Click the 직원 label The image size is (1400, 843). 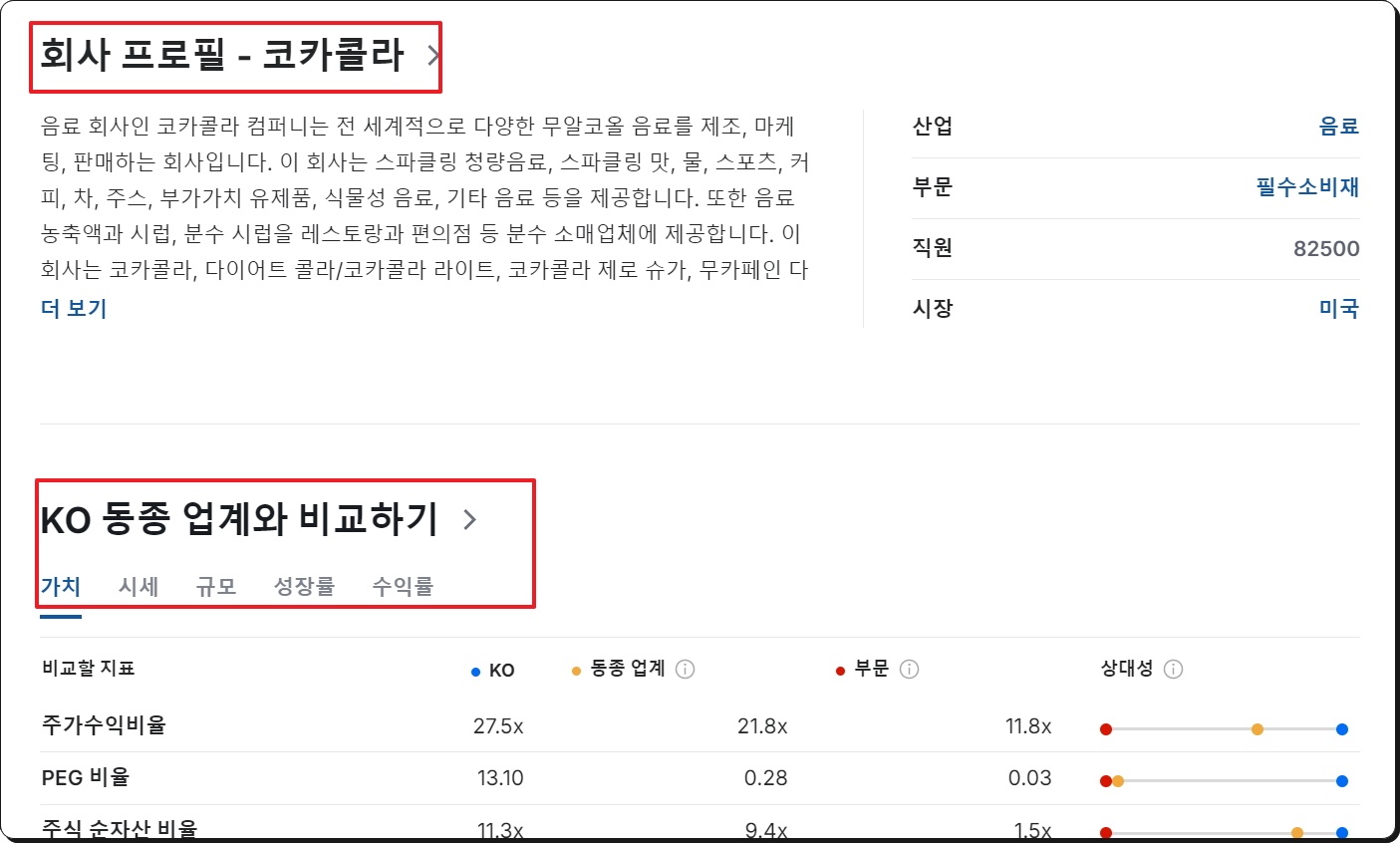933,247
